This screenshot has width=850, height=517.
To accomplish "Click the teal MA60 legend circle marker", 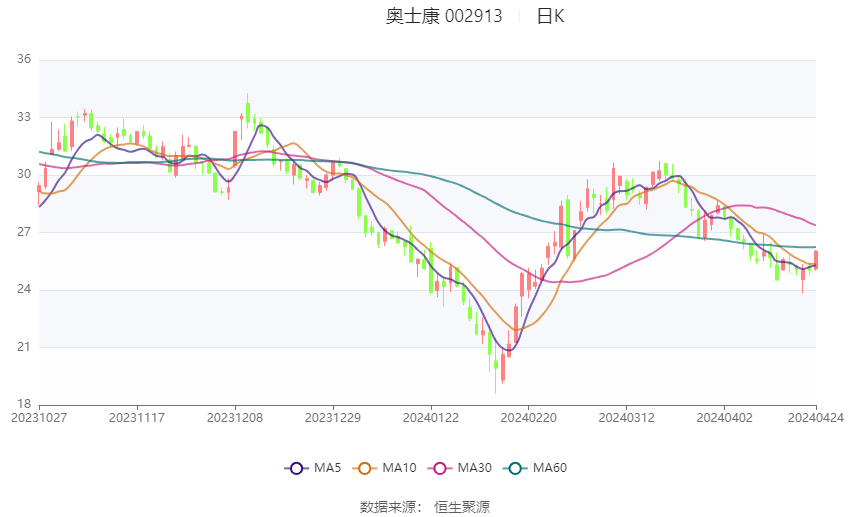I will (515, 468).
